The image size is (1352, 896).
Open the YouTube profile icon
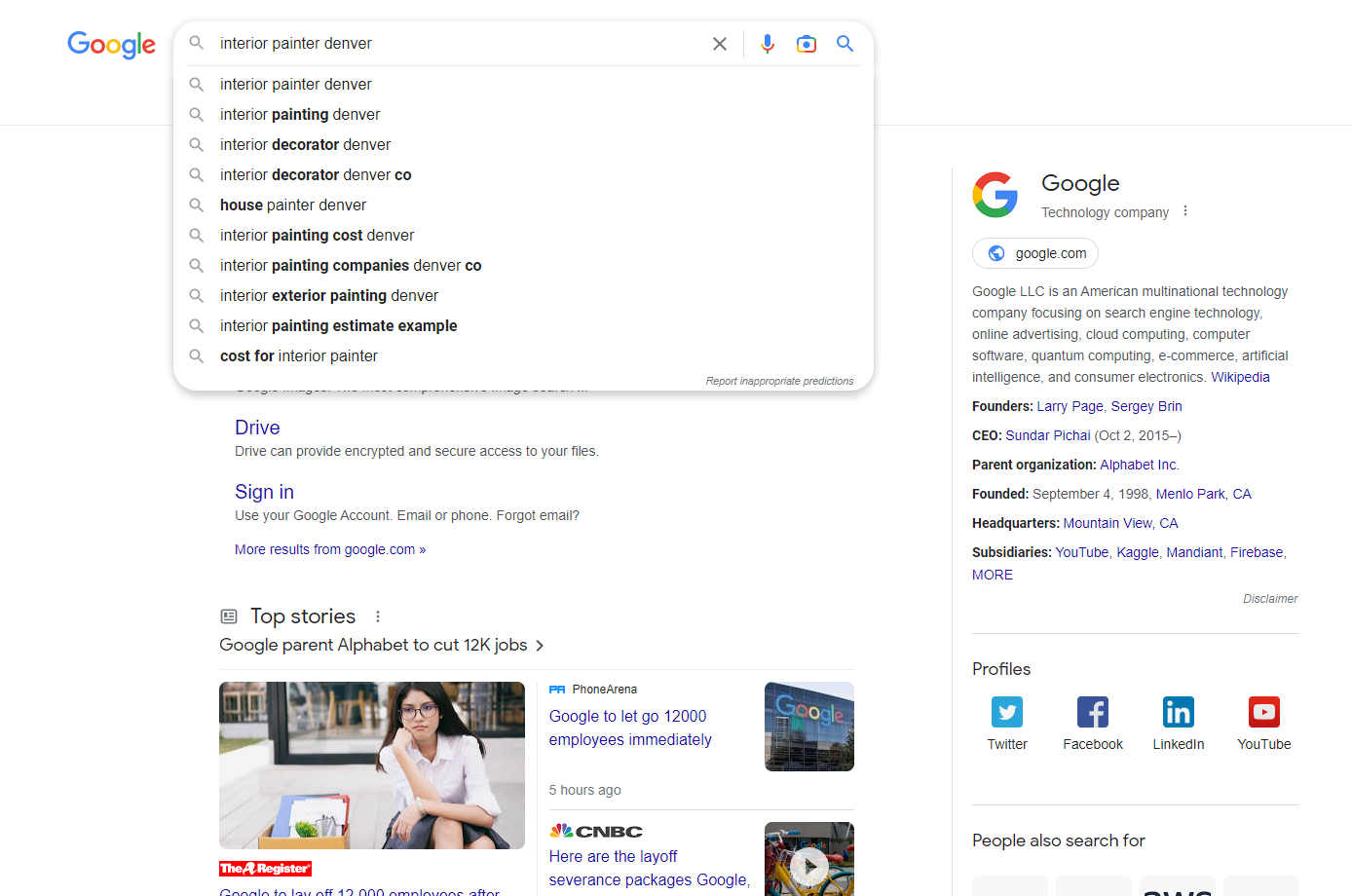[x=1264, y=712]
